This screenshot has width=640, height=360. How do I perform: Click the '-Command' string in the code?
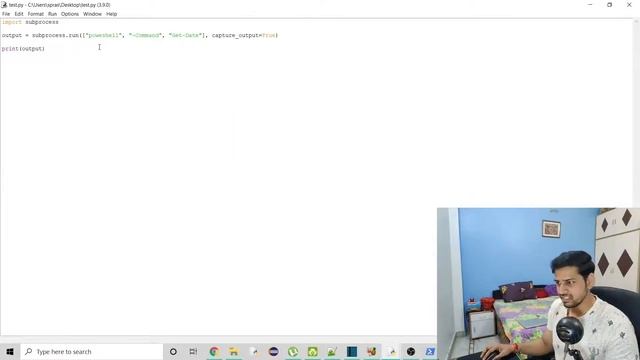click(145, 36)
